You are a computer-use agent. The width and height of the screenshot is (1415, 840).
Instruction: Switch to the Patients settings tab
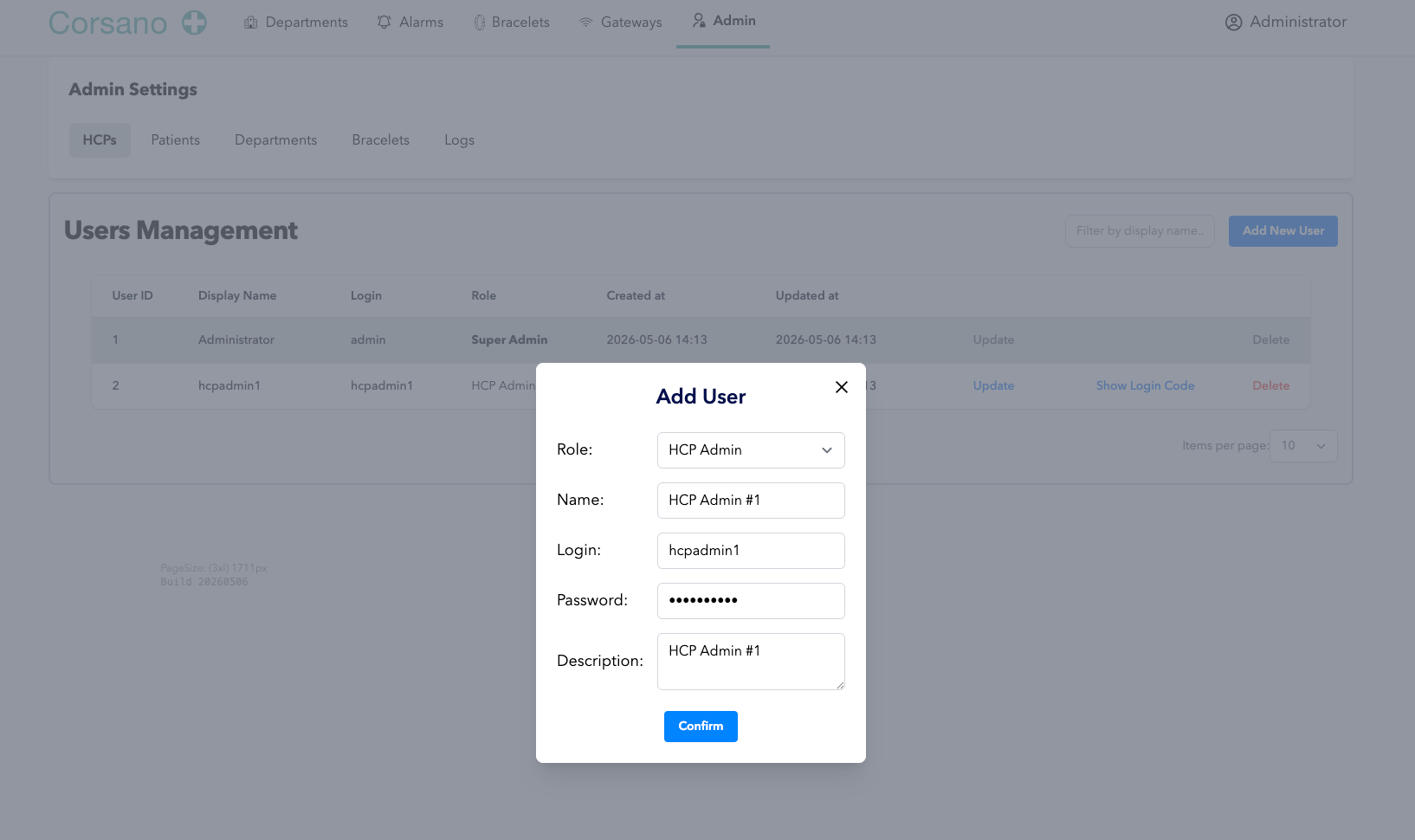176,140
